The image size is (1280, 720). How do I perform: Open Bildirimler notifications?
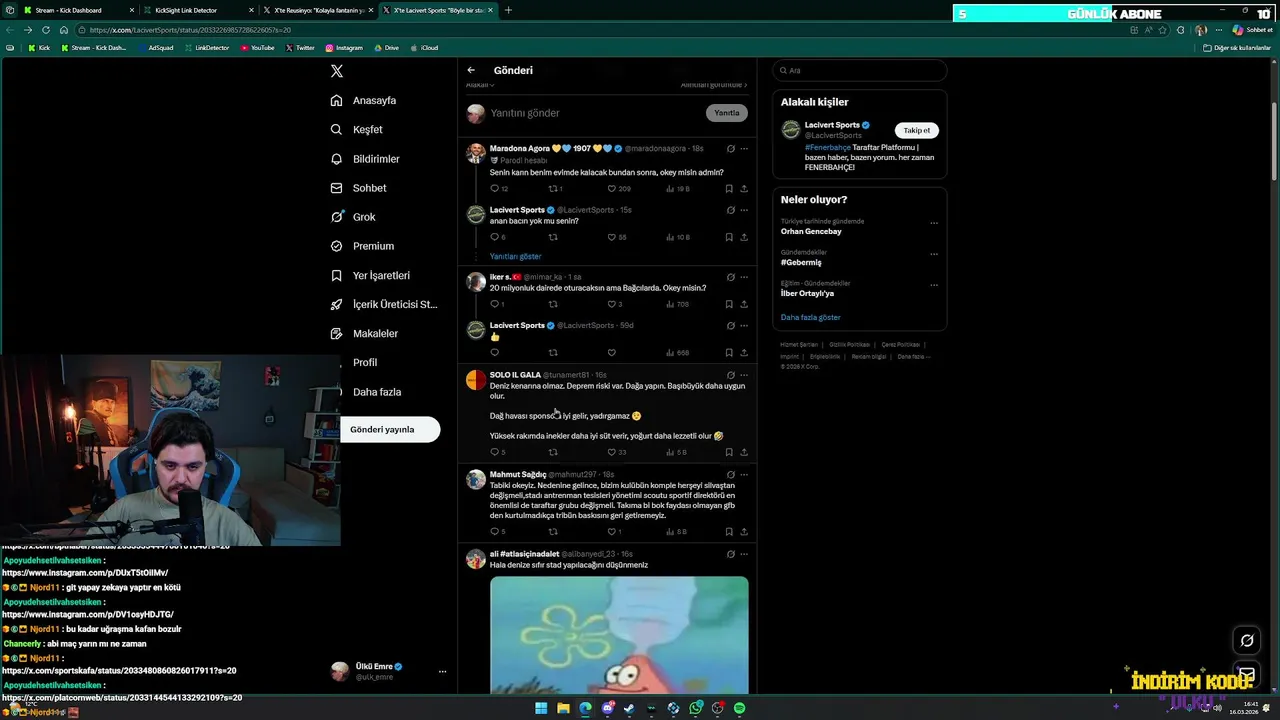[365, 159]
